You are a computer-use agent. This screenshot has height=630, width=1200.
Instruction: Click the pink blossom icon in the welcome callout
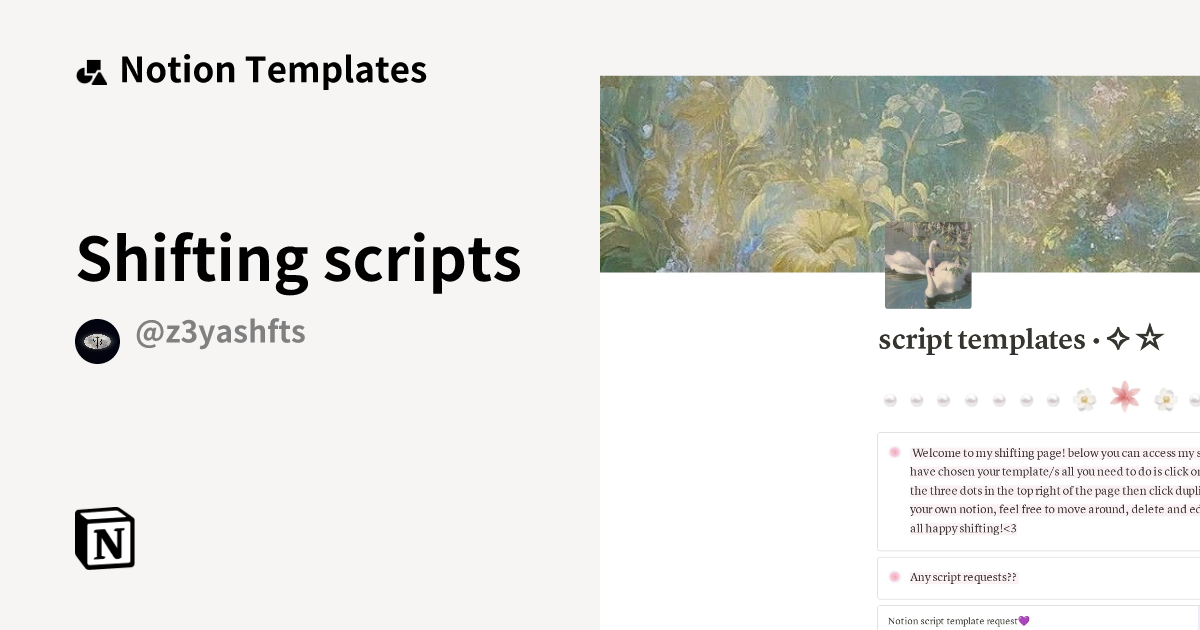pos(894,452)
